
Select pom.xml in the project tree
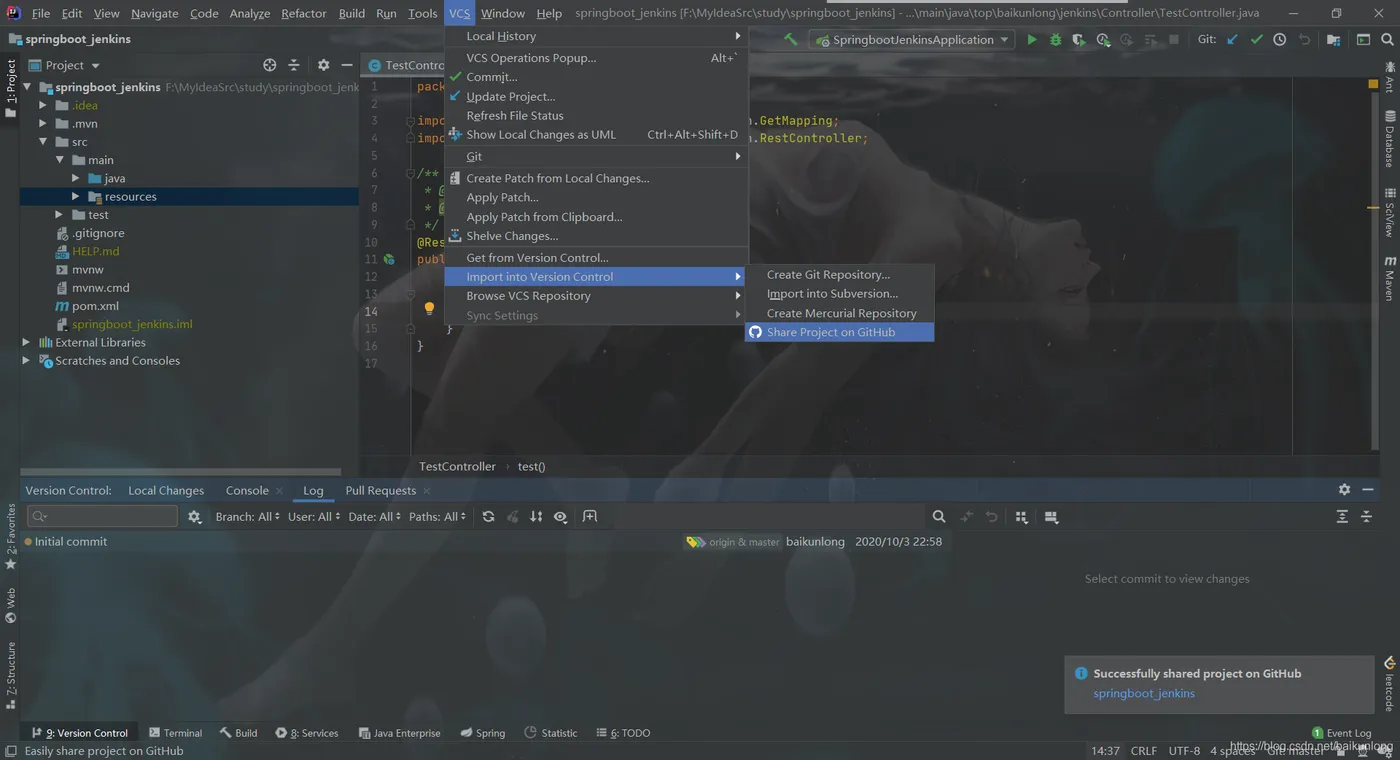(95, 306)
